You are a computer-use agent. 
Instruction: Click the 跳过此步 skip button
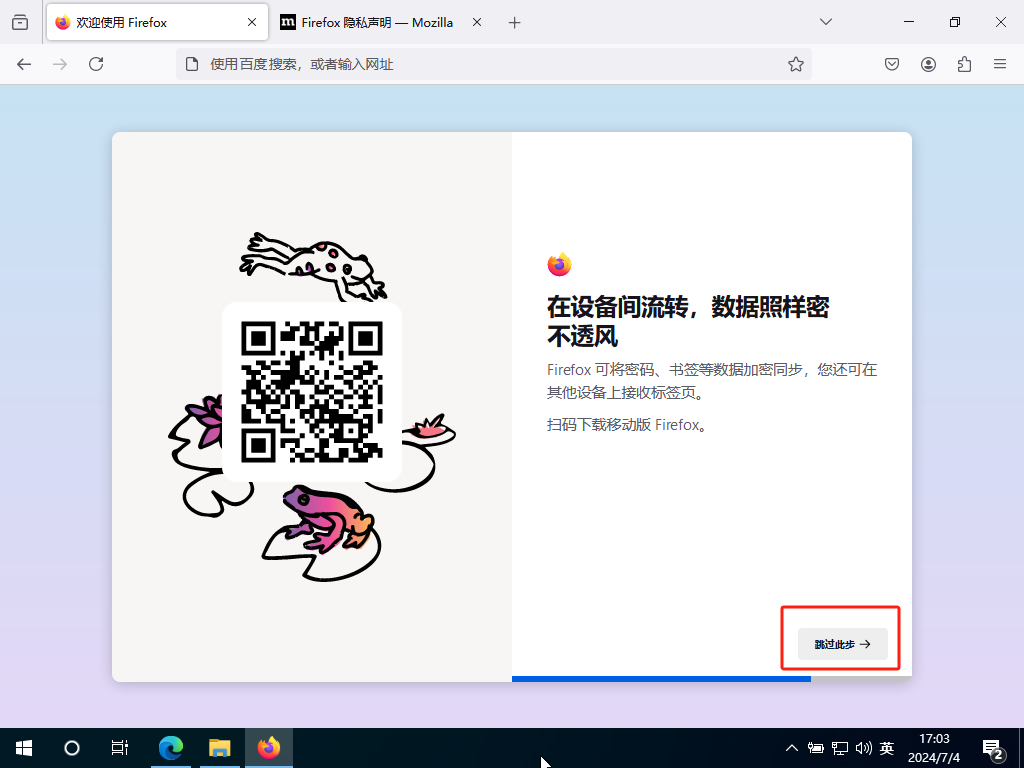click(841, 644)
